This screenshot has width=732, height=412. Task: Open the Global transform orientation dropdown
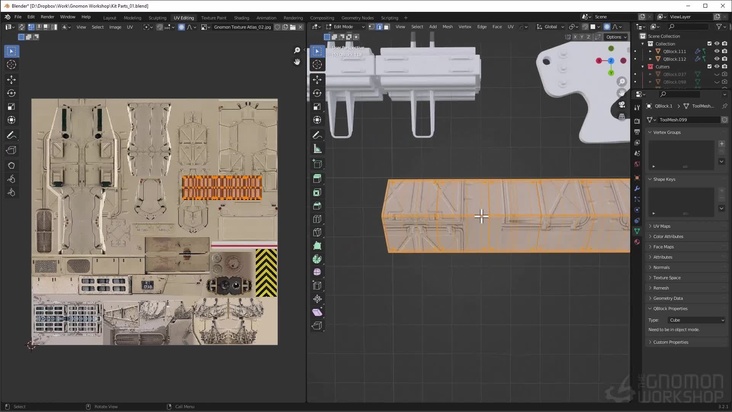pos(551,27)
